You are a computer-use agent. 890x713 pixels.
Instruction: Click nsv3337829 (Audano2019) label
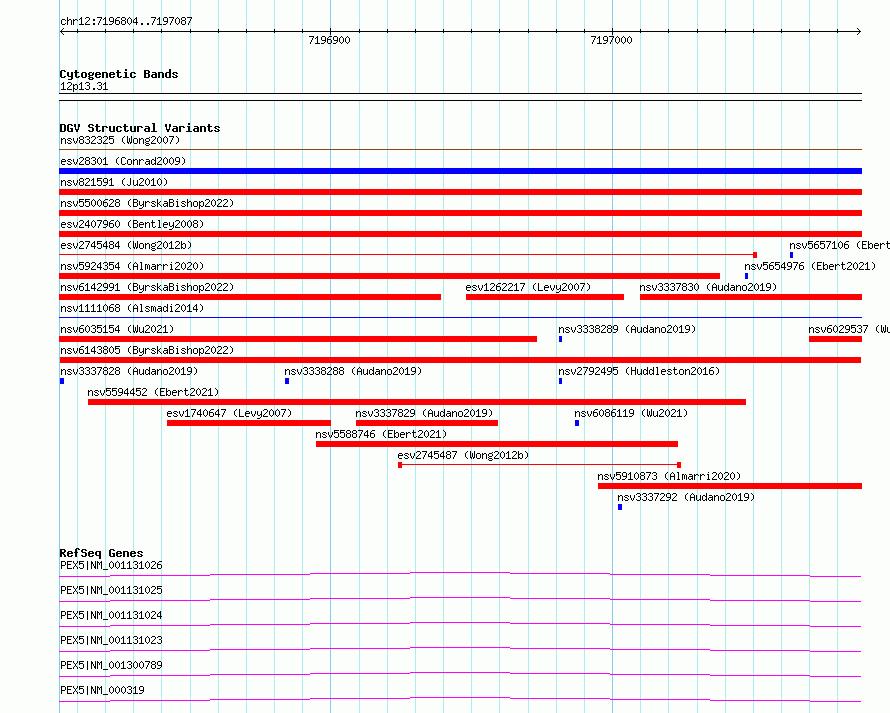tap(424, 413)
